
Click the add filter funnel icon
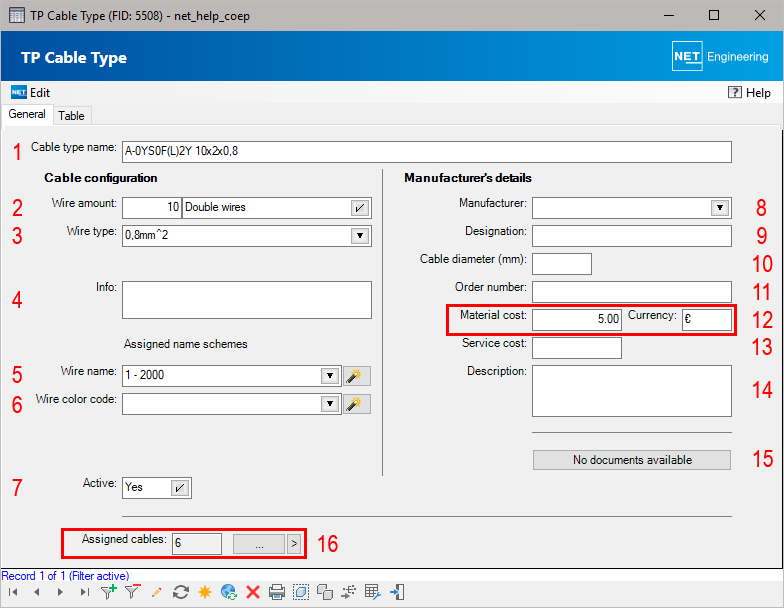coord(108,592)
